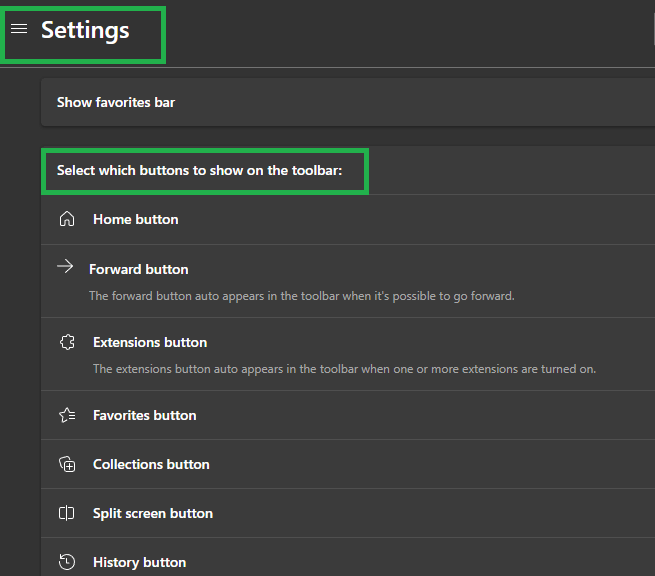The height and width of the screenshot is (576, 655).
Task: Click the Forward arrow icon
Action: pos(65,267)
